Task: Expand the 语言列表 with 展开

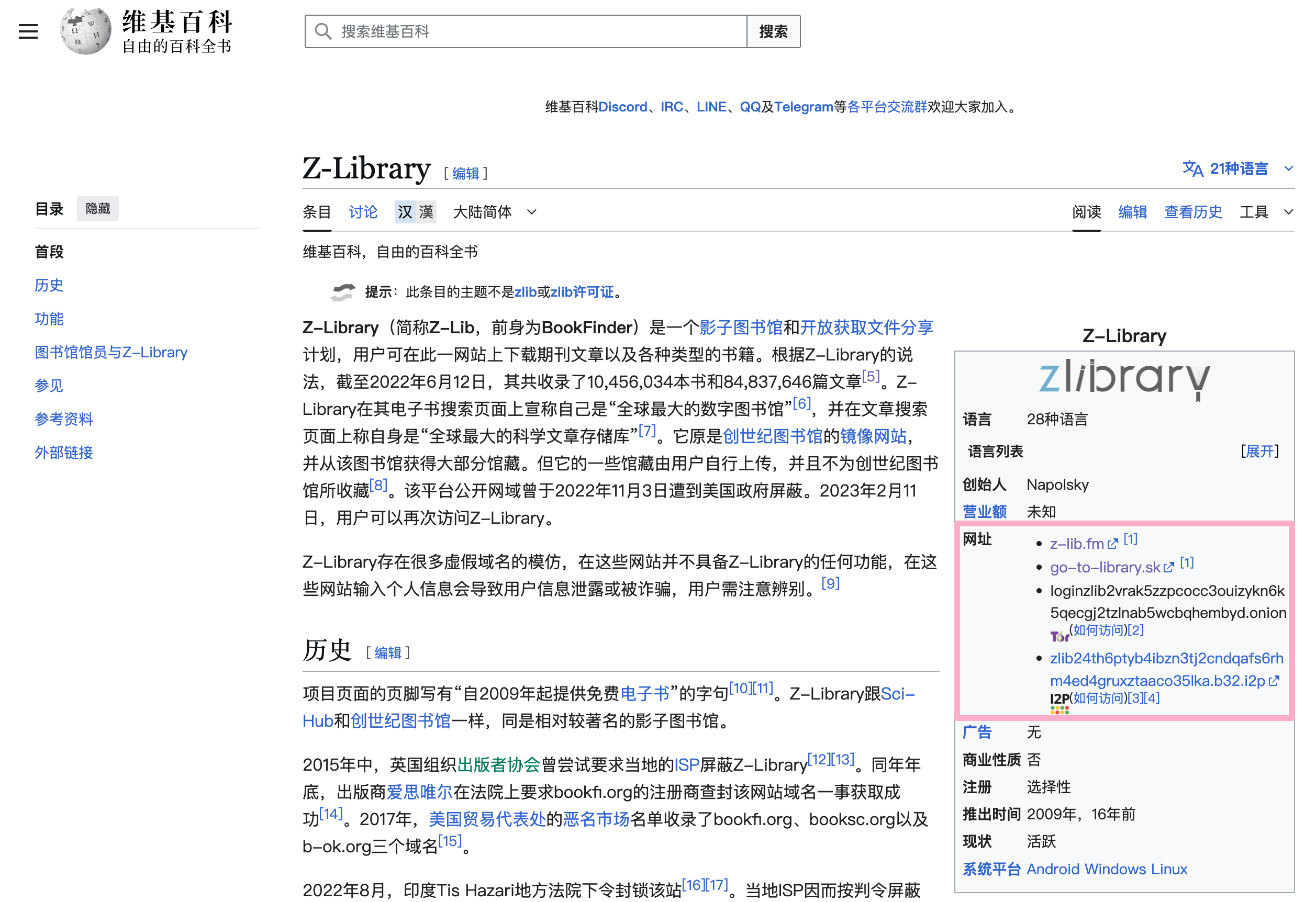Action: (x=1260, y=451)
